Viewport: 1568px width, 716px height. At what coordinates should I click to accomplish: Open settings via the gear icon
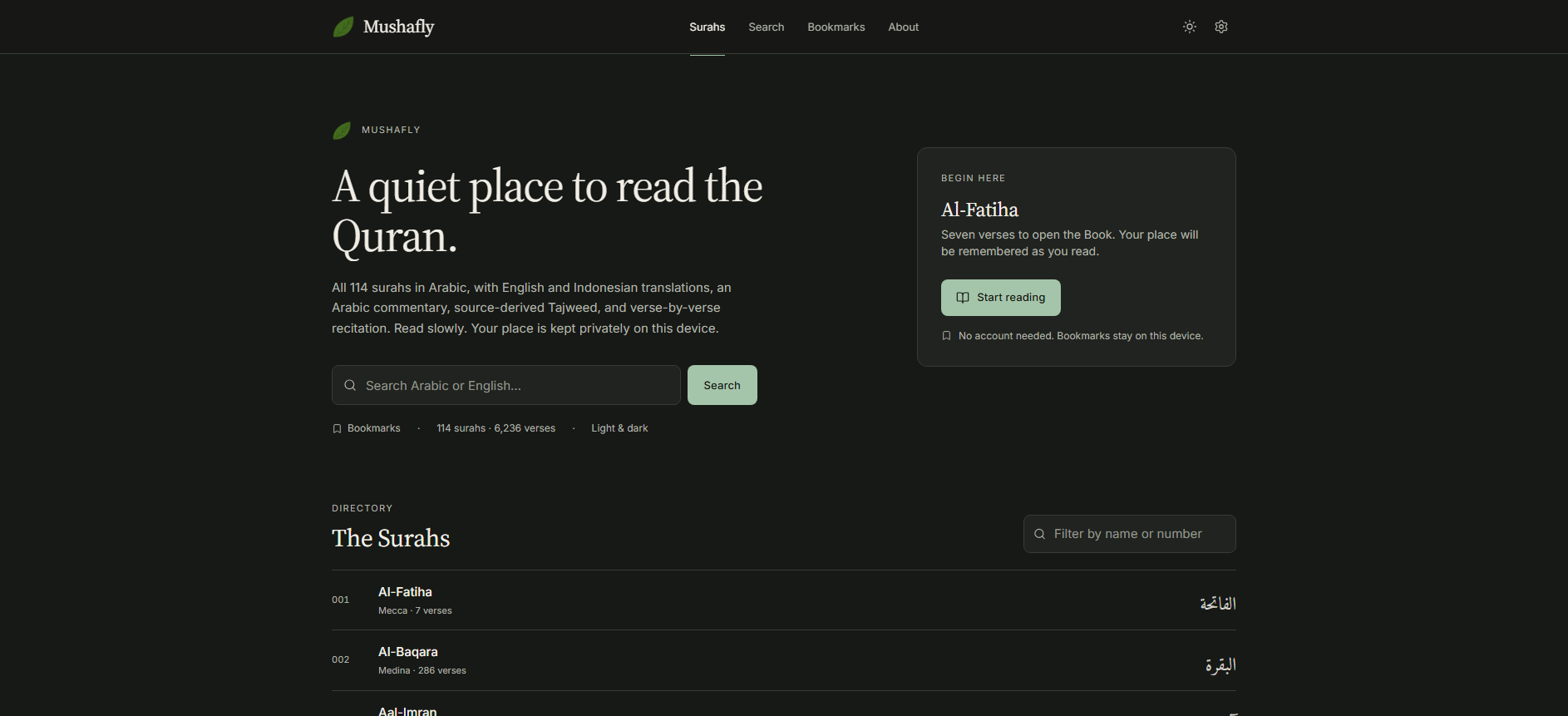pyautogui.click(x=1221, y=27)
